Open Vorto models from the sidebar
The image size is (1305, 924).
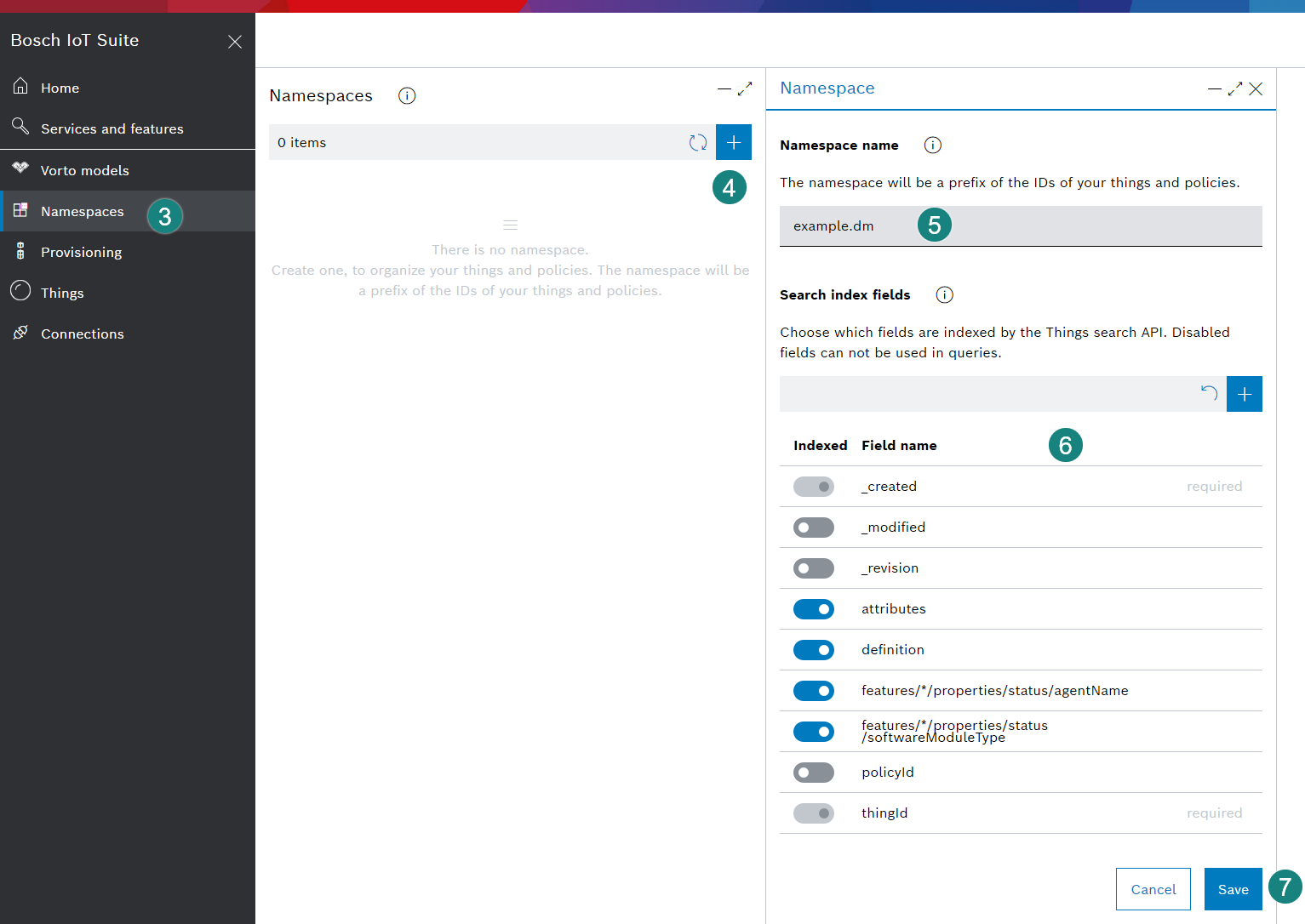pyautogui.click(x=84, y=170)
